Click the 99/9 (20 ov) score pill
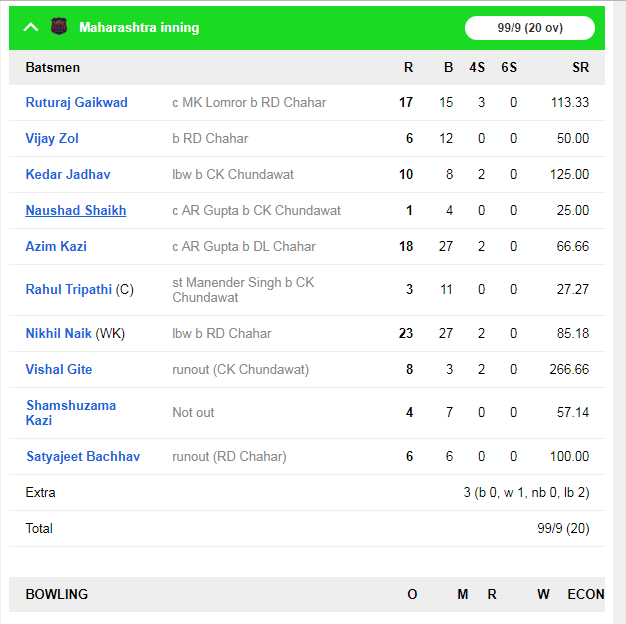Image resolution: width=626 pixels, height=624 pixels. (530, 28)
